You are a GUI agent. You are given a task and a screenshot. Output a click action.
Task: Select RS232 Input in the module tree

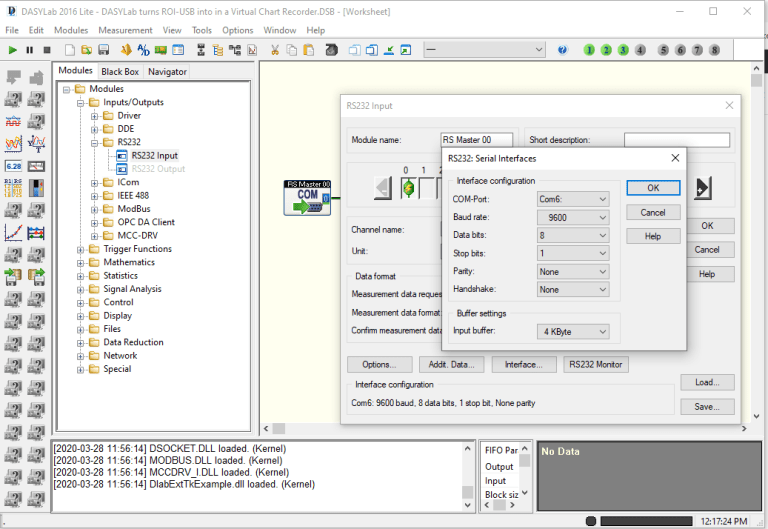click(154, 156)
